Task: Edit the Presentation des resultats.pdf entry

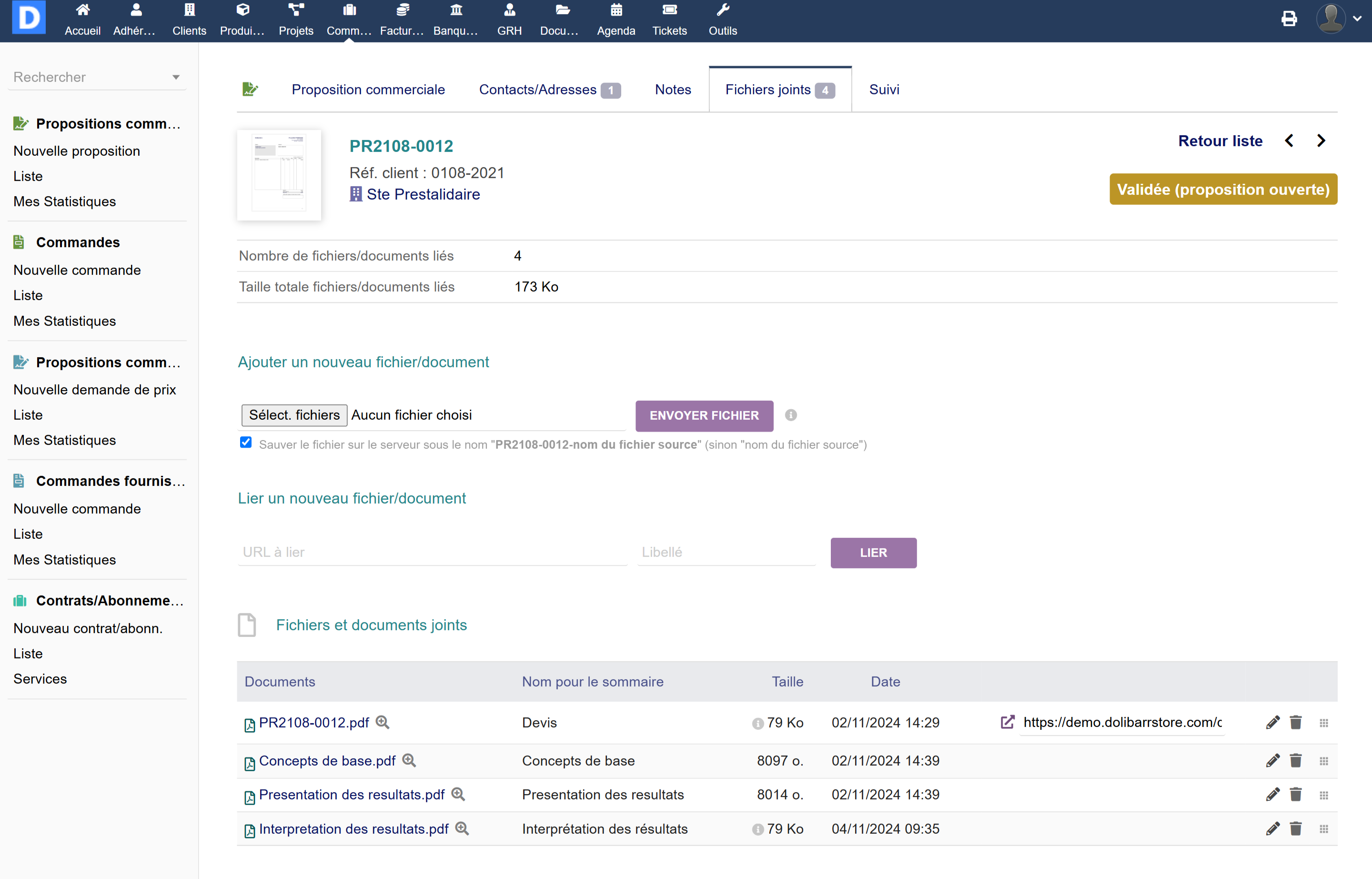Action: click(1272, 795)
